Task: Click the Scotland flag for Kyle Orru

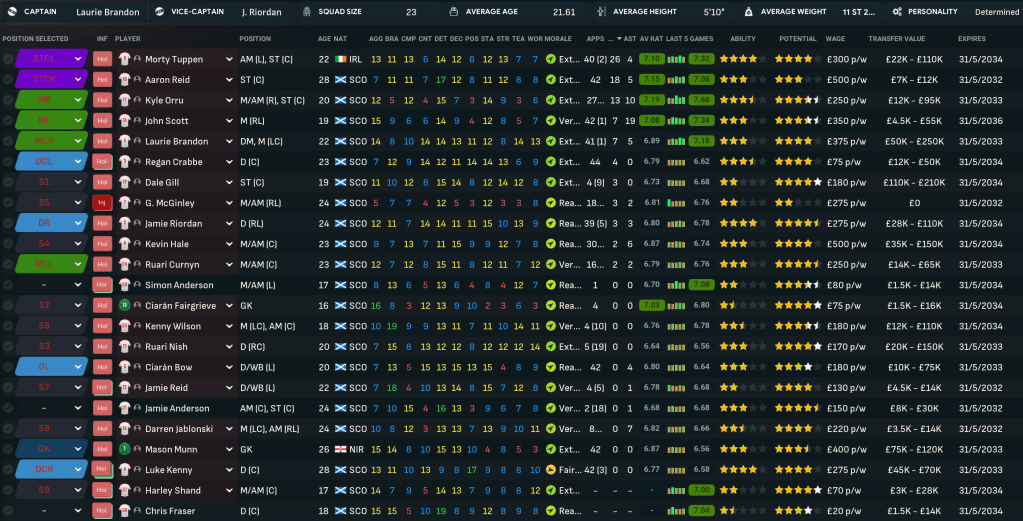Action: pos(341,100)
